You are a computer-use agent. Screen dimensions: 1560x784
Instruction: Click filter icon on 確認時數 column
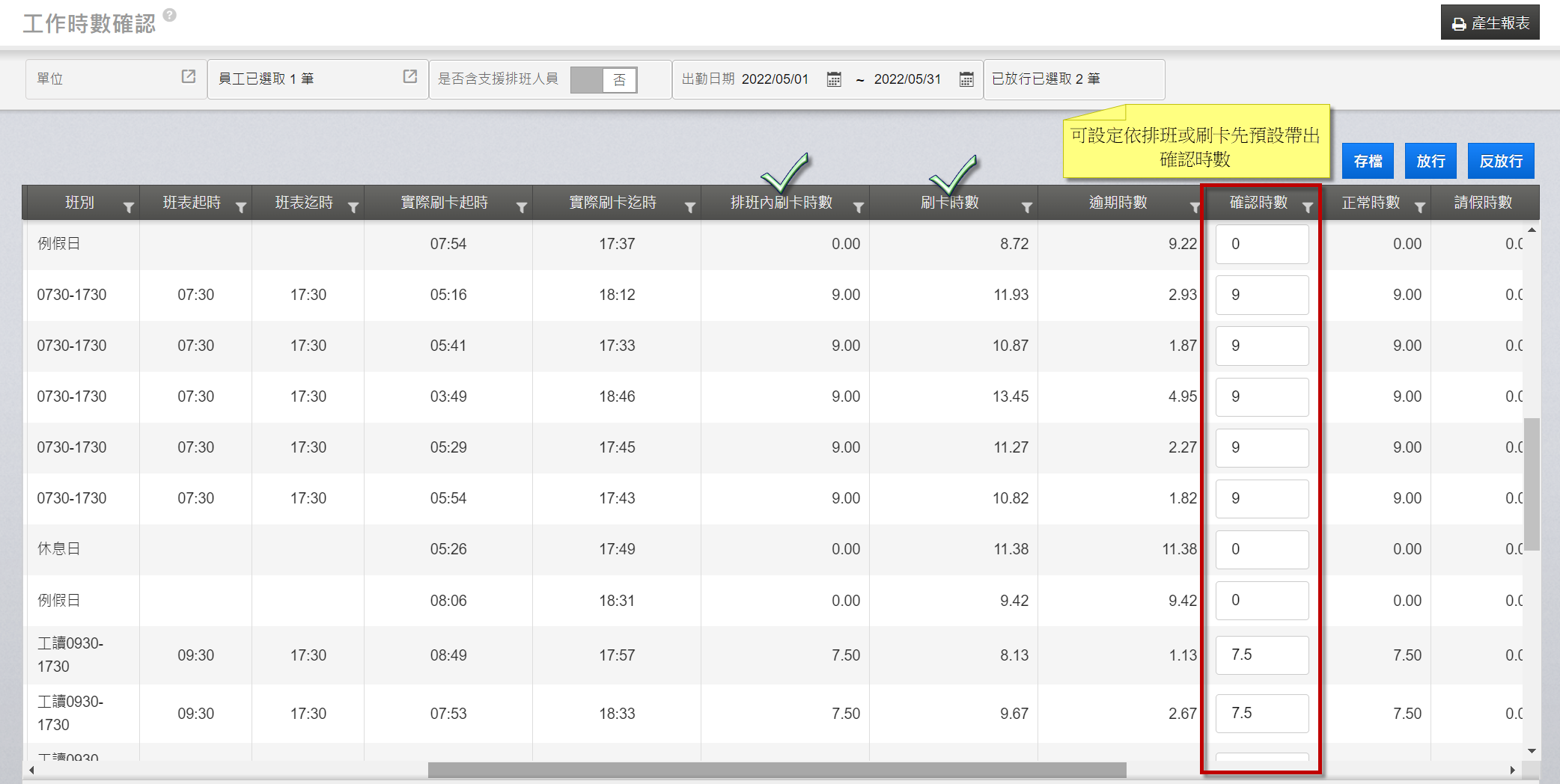pos(1307,207)
